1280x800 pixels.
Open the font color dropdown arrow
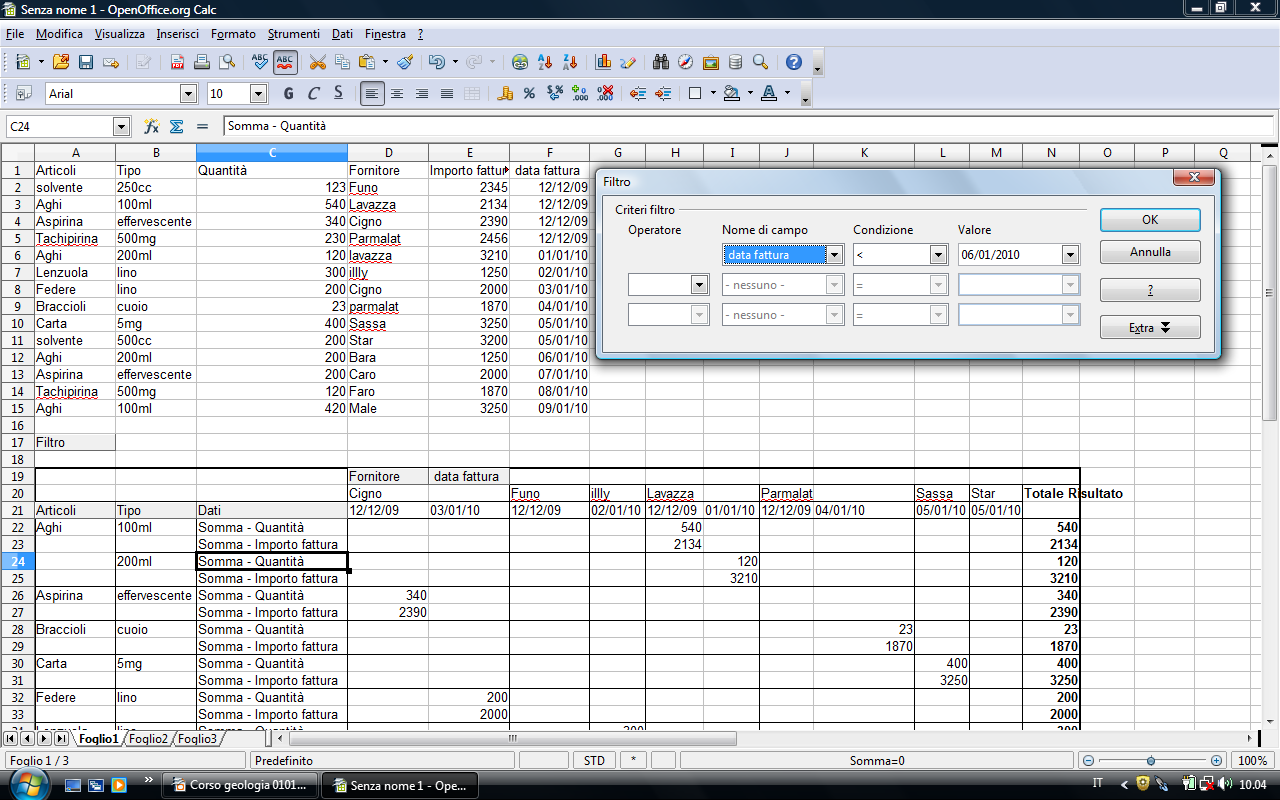click(x=787, y=93)
